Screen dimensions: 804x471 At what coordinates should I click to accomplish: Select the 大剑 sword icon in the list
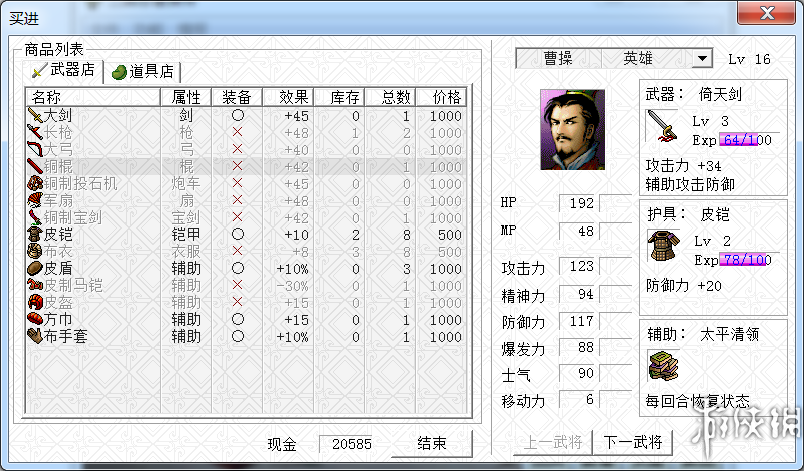coord(34,116)
